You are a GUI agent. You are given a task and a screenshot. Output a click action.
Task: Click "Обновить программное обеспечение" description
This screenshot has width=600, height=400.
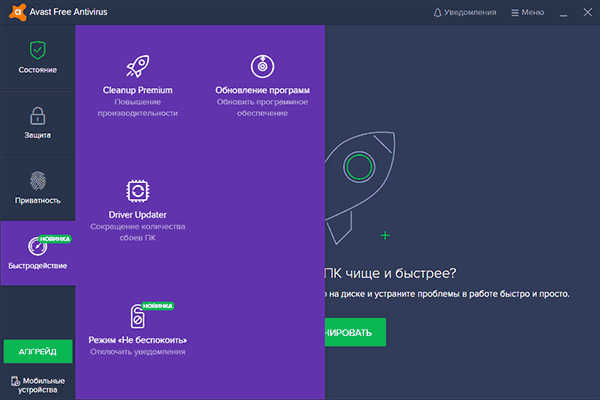262,108
